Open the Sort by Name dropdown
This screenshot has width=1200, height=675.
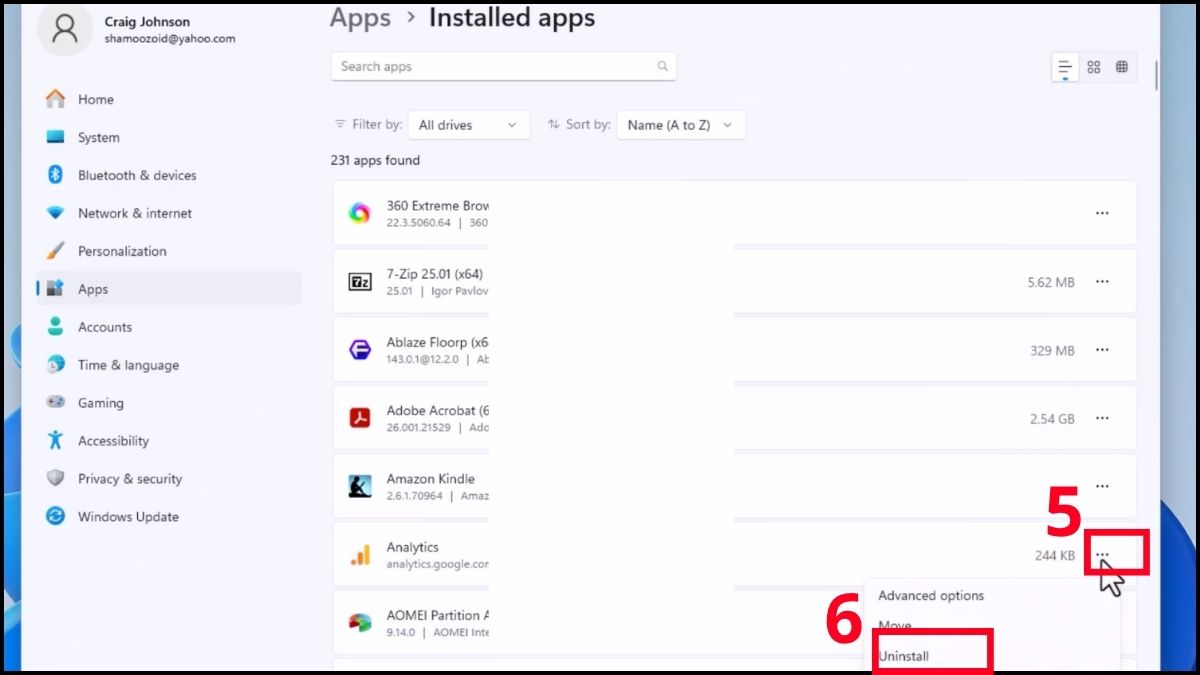click(681, 125)
